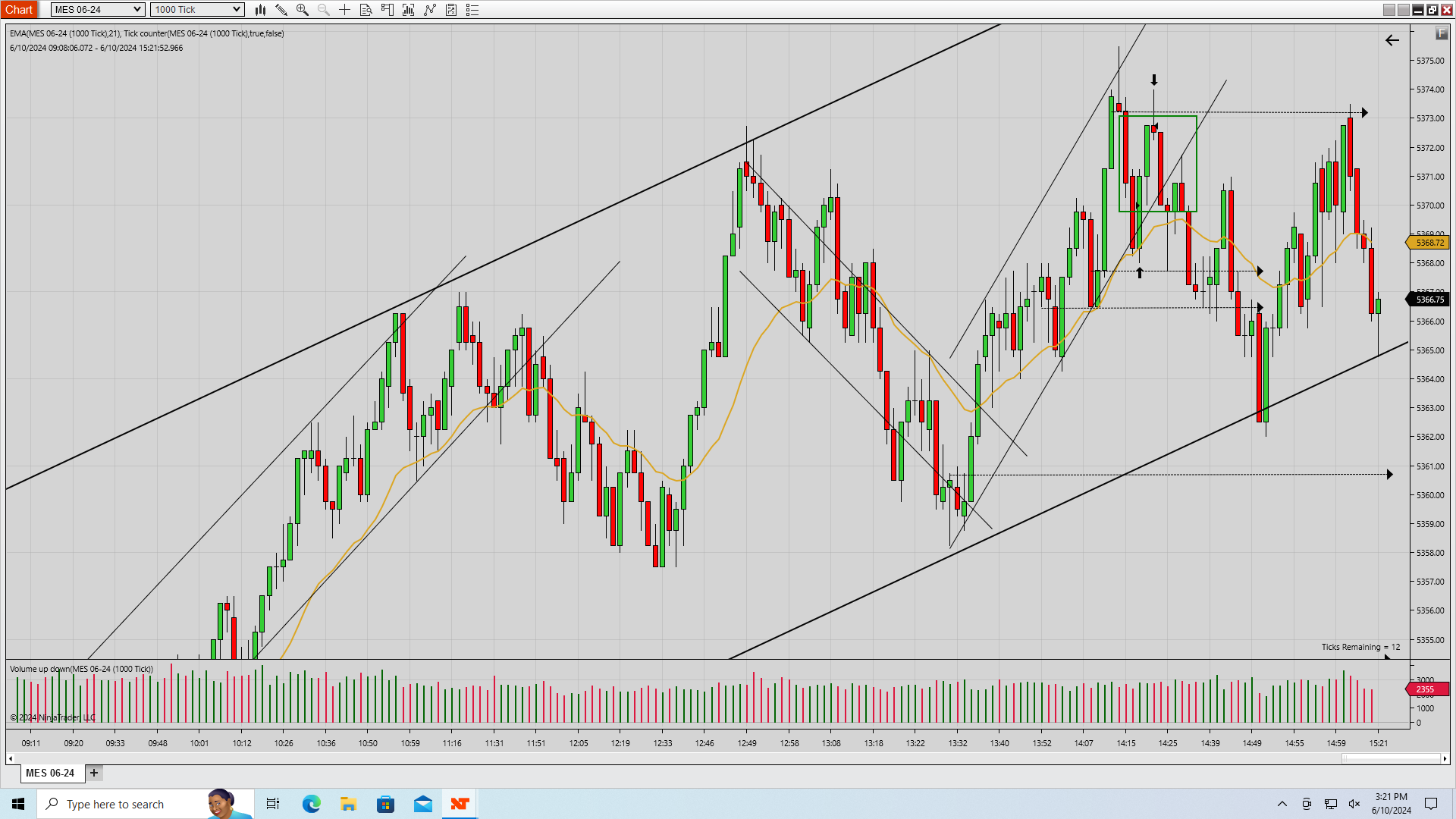Image resolution: width=1456 pixels, height=819 pixels.
Task: Open the Windows Start menu
Action: (18, 804)
